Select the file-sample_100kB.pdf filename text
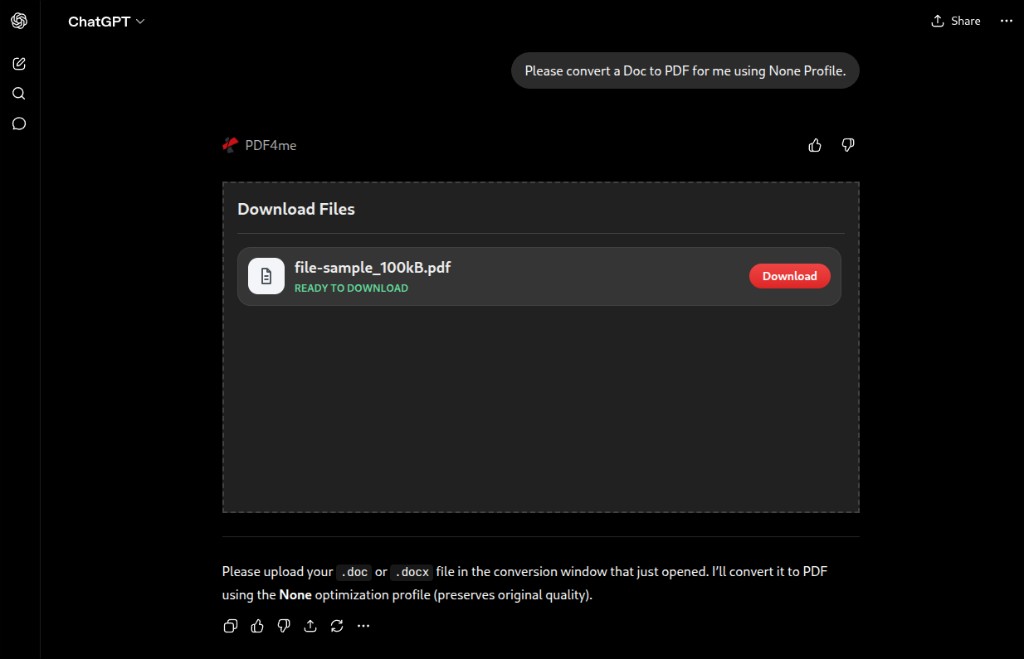 pos(372,267)
